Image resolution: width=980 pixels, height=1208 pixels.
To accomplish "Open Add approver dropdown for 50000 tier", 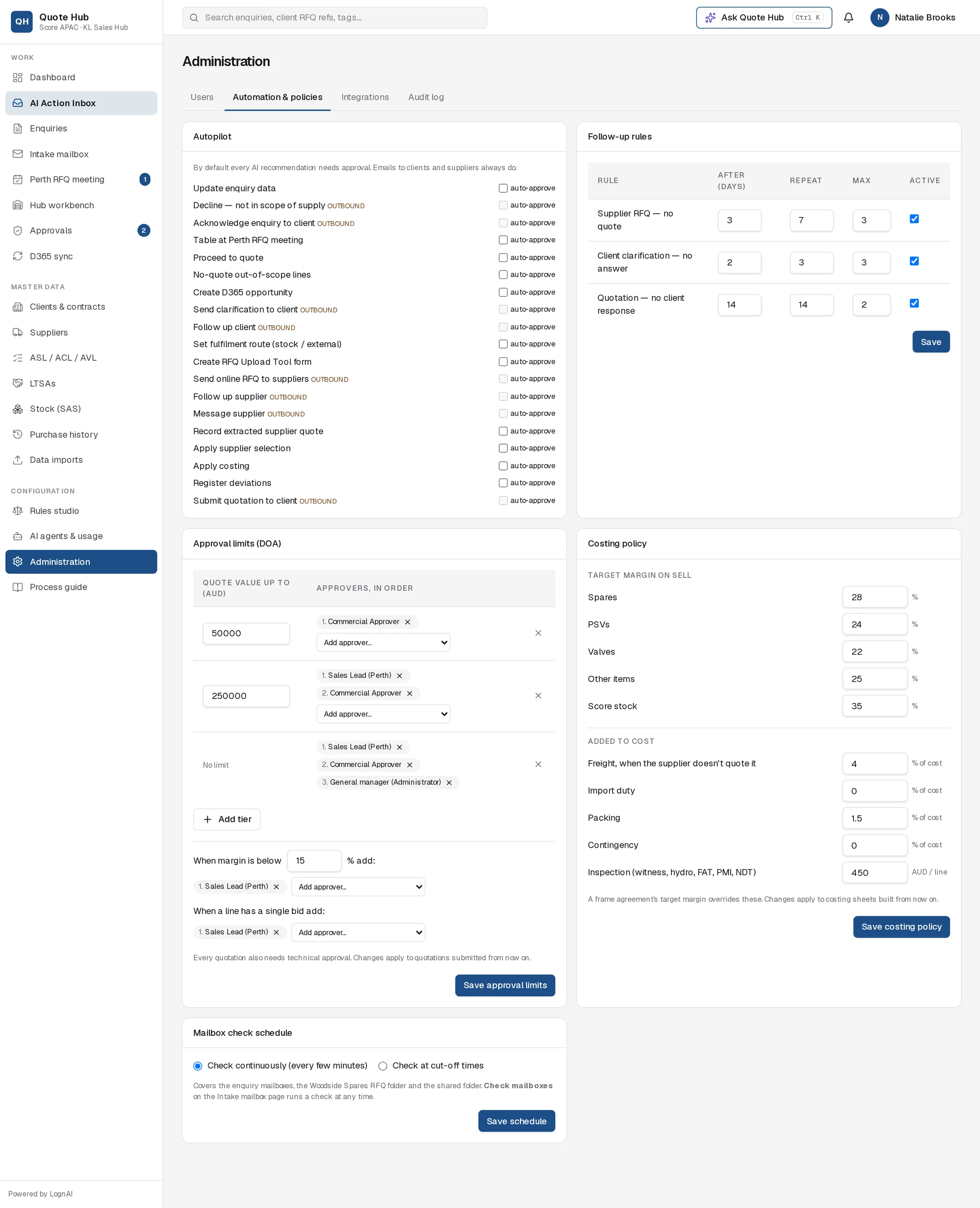I will pos(383,642).
